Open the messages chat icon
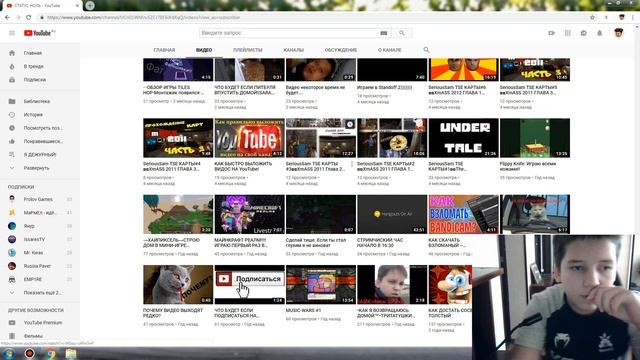This screenshot has width=640, height=360. [x=584, y=33]
